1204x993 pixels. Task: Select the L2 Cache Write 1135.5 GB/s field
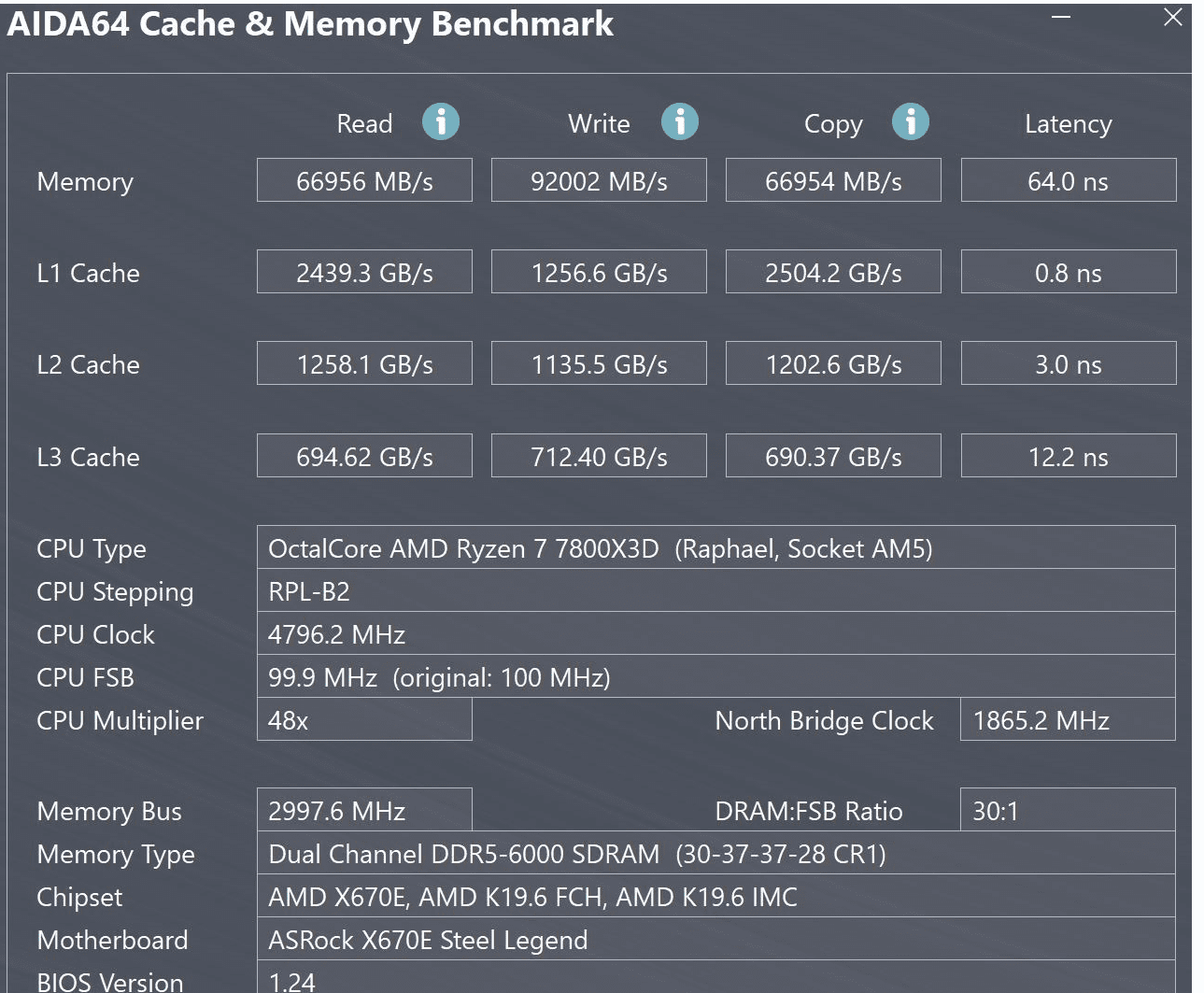599,363
